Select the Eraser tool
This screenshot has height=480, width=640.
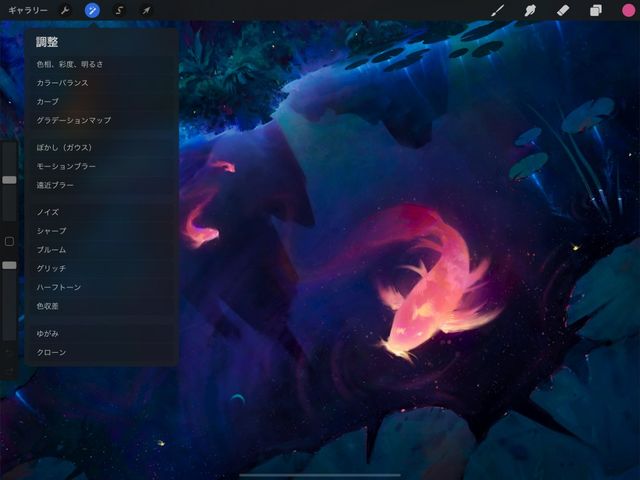563,10
